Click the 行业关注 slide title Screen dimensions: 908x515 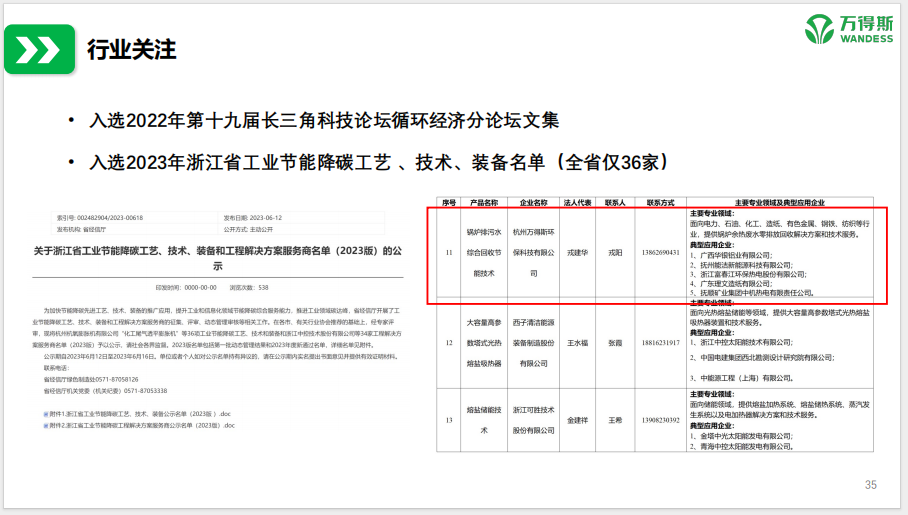(x=131, y=49)
